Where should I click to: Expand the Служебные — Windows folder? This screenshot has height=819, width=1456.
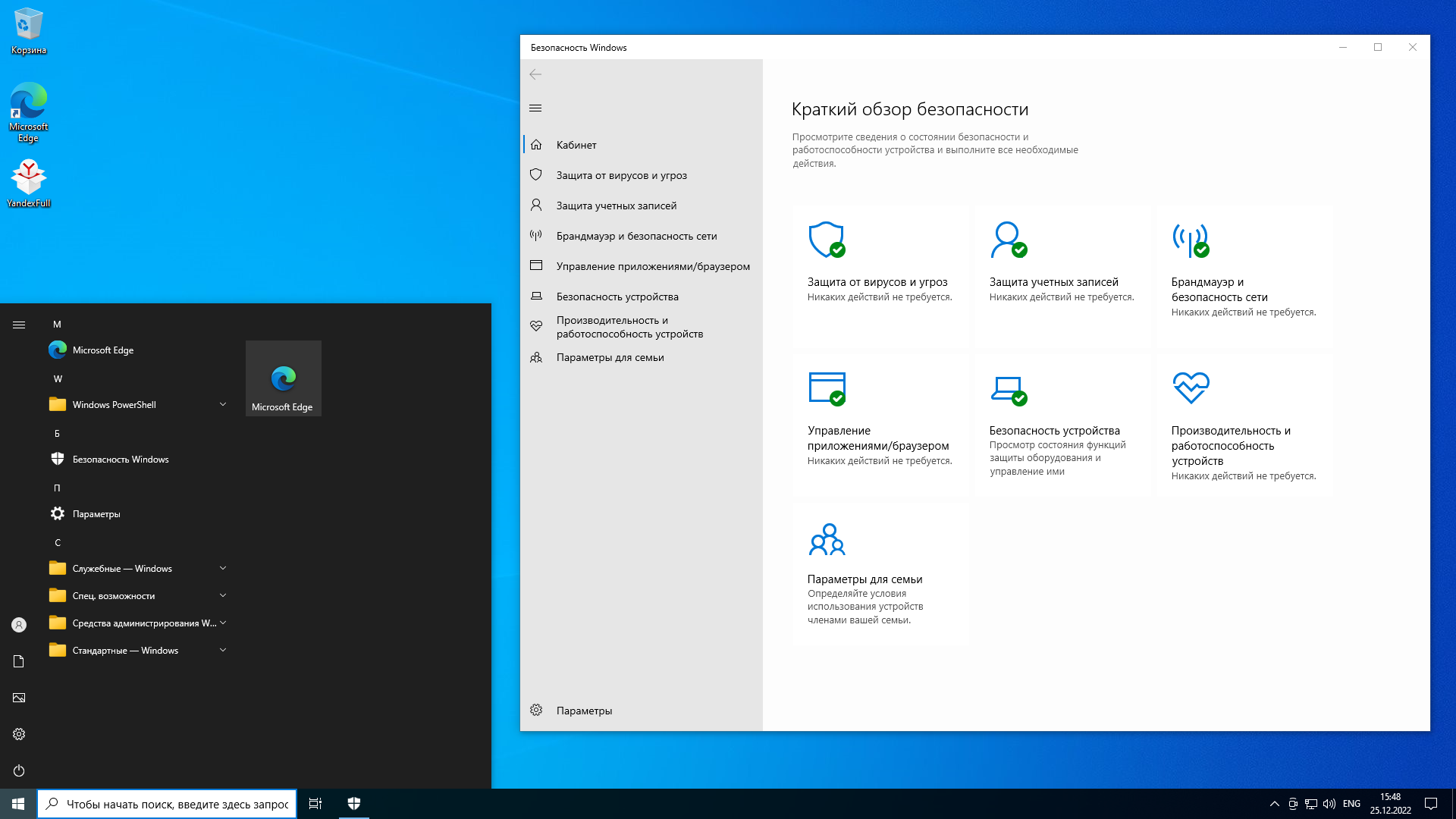click(223, 568)
